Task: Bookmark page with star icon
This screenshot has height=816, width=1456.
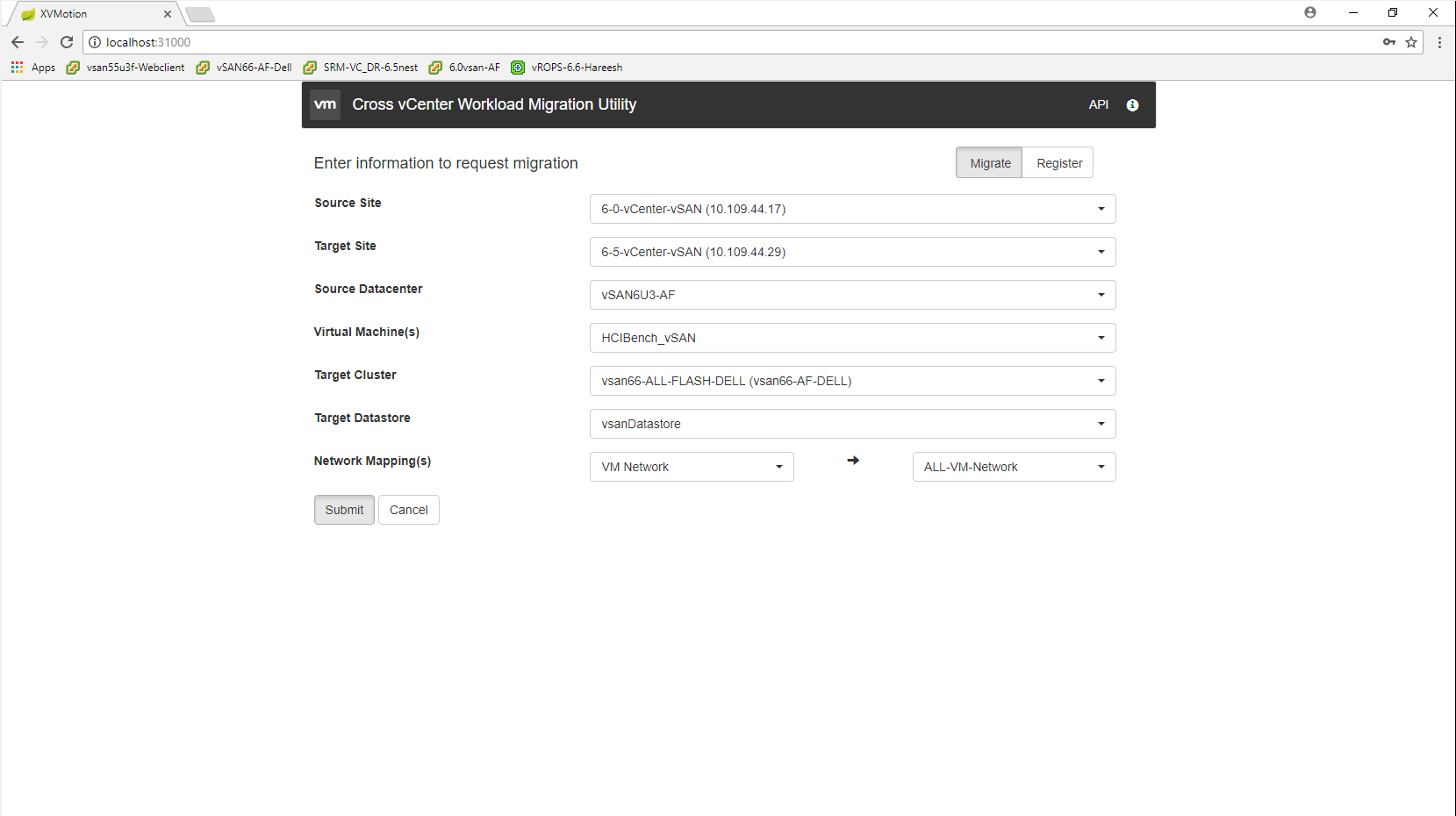Action: pyautogui.click(x=1411, y=42)
